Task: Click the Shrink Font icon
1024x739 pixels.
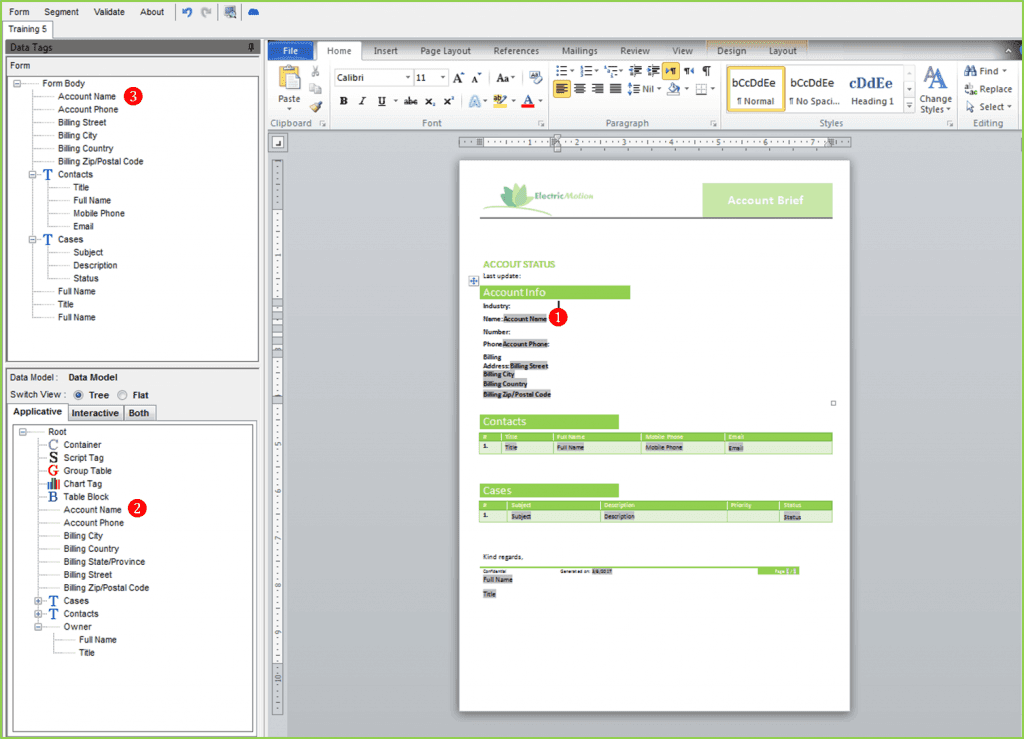Action: (477, 78)
